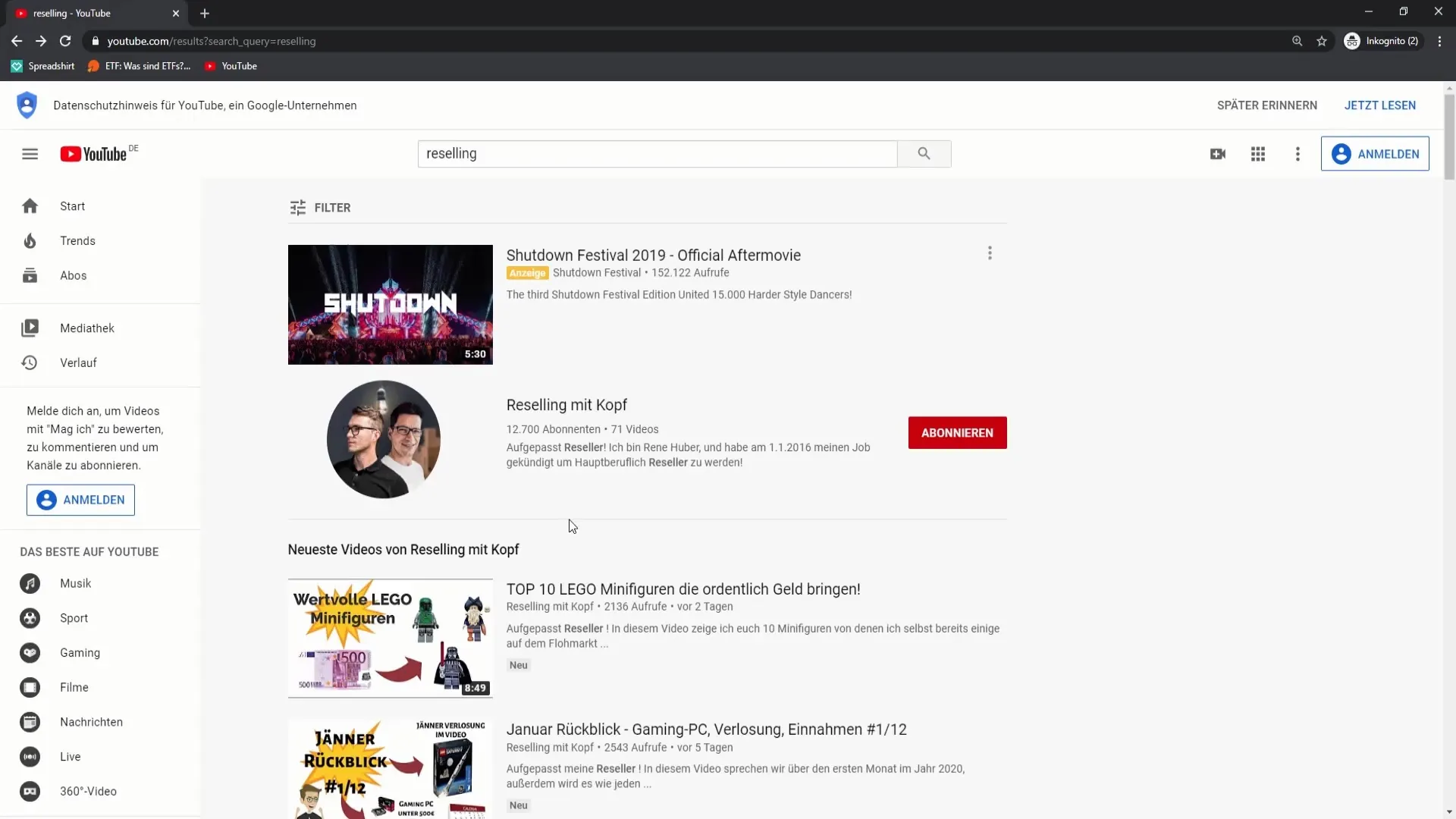The height and width of the screenshot is (819, 1456).
Task: Click JETZT LESEN privacy link
Action: (1379, 105)
